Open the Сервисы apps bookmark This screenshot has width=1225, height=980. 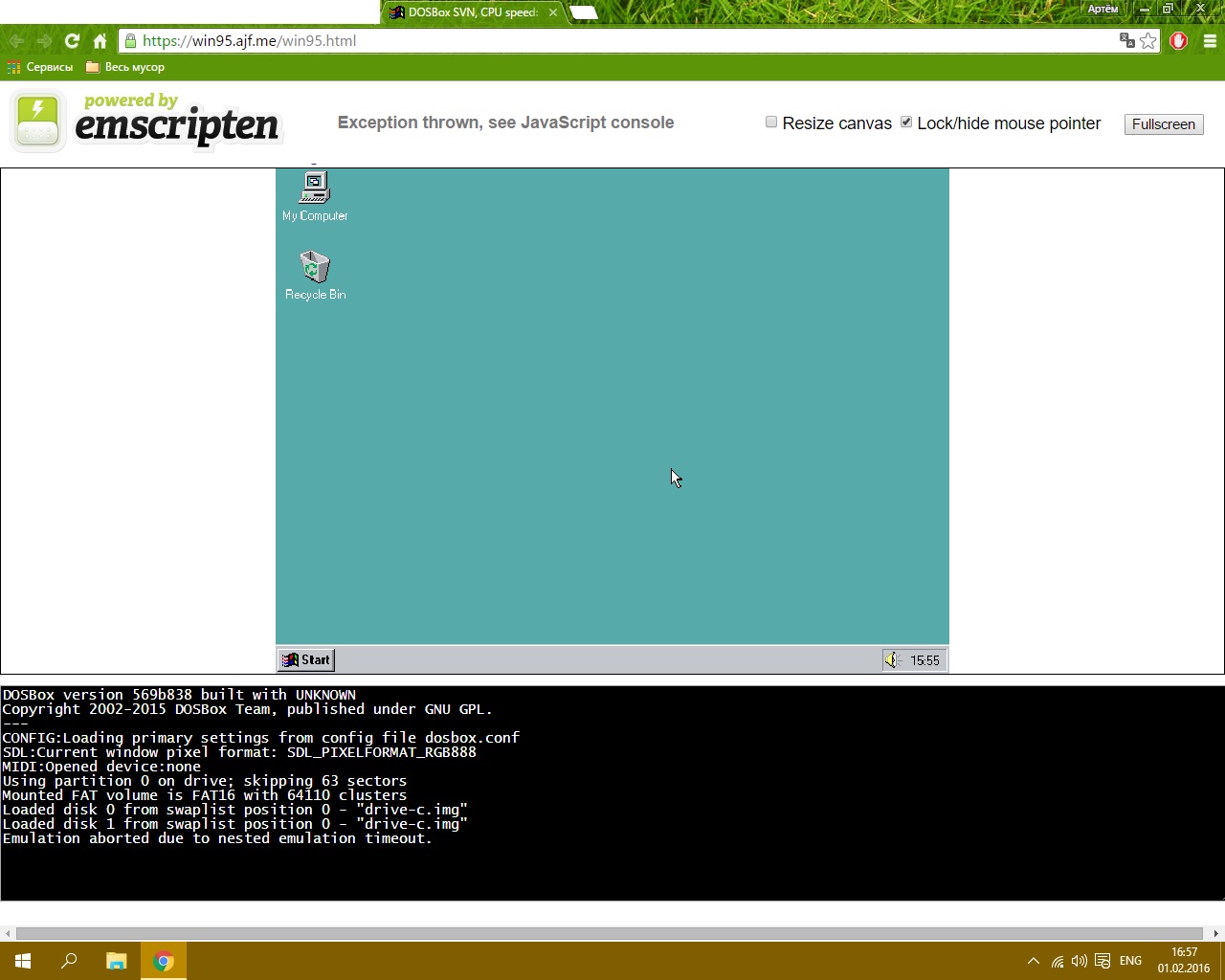point(40,67)
